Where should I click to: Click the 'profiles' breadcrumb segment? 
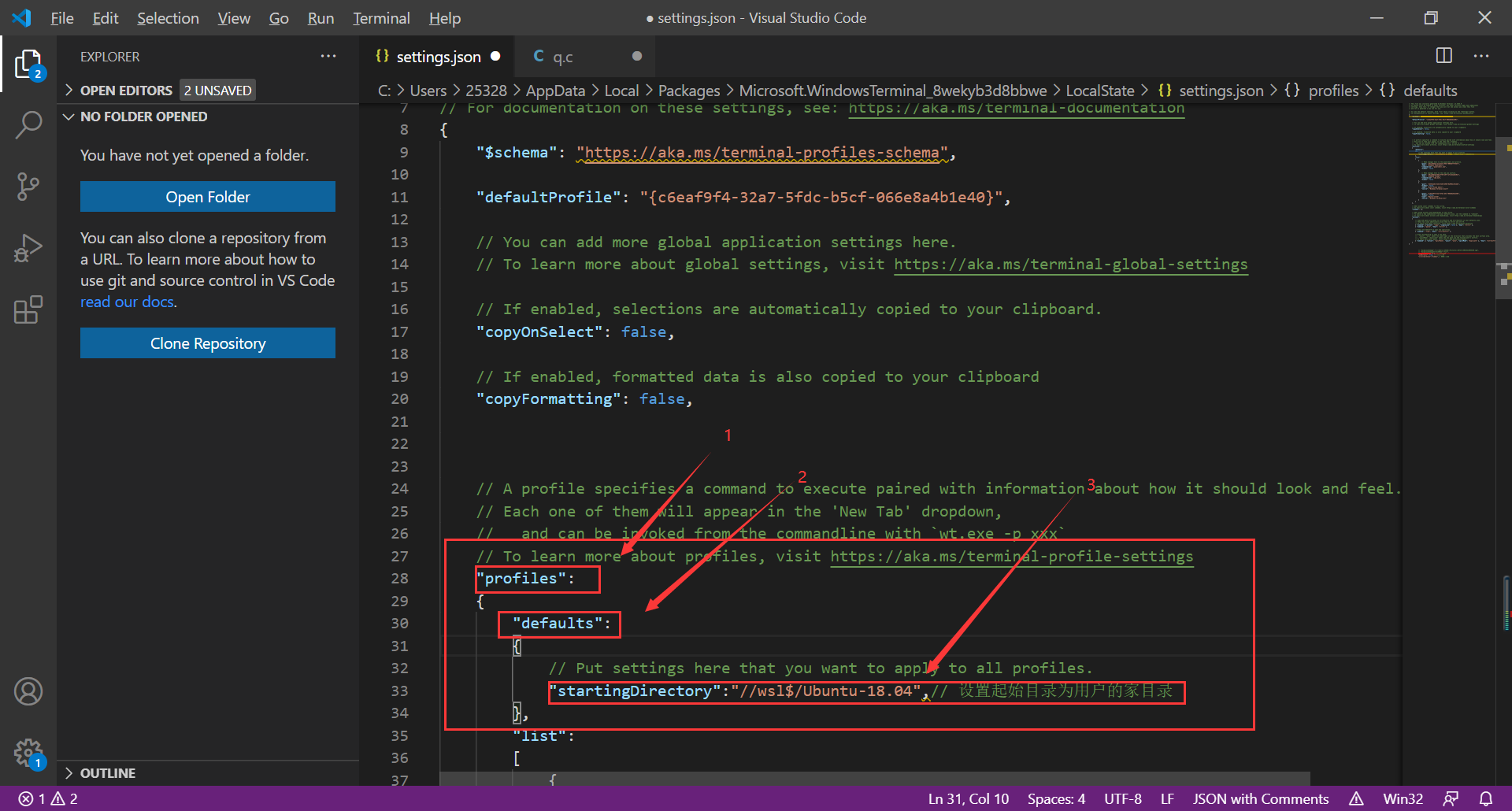click(1333, 91)
